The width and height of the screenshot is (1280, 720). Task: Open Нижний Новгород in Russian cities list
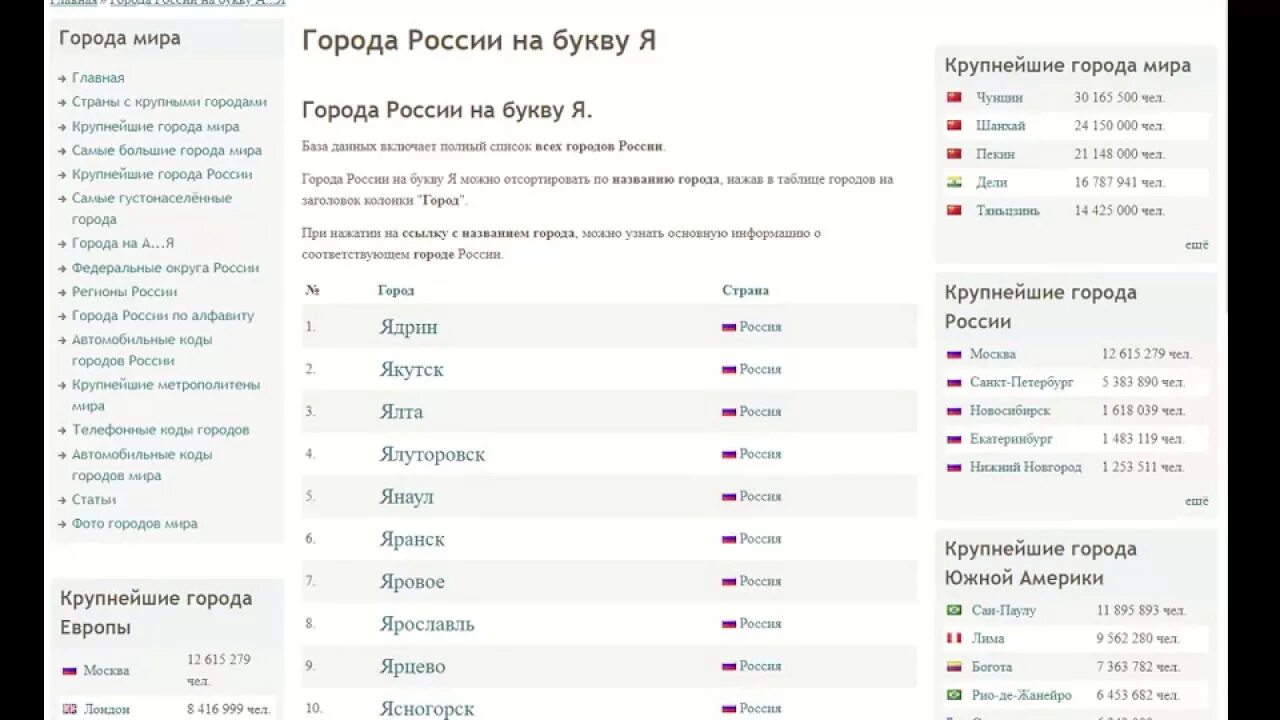coord(1026,467)
